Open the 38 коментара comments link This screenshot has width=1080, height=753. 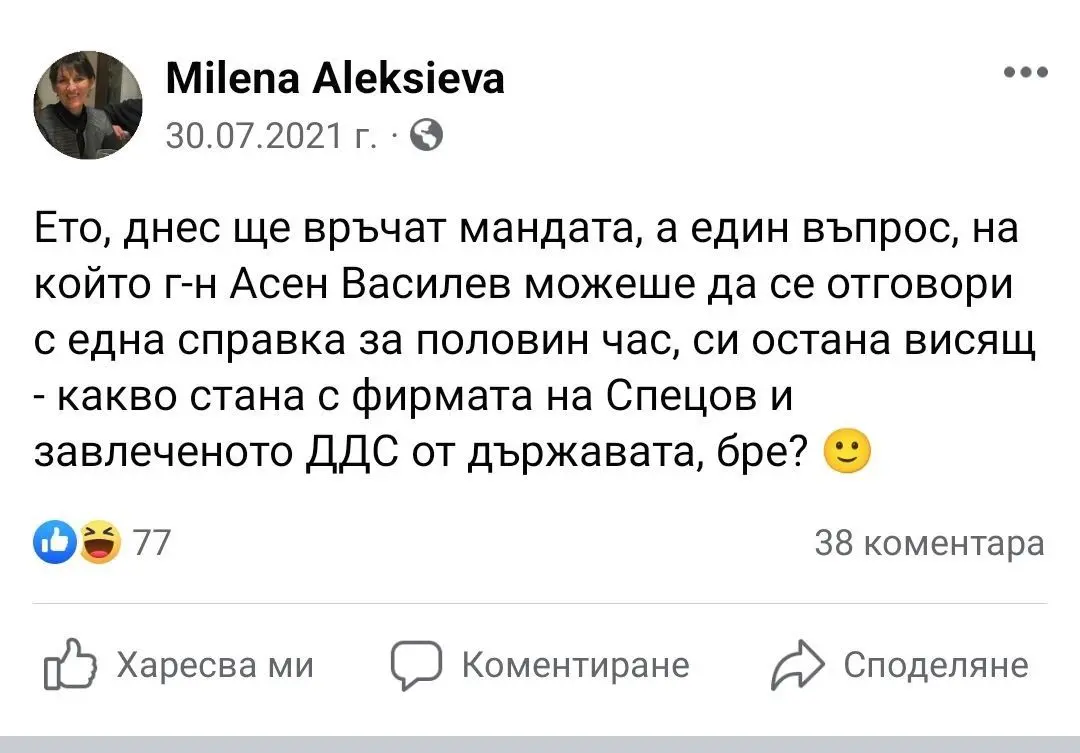[x=929, y=544]
